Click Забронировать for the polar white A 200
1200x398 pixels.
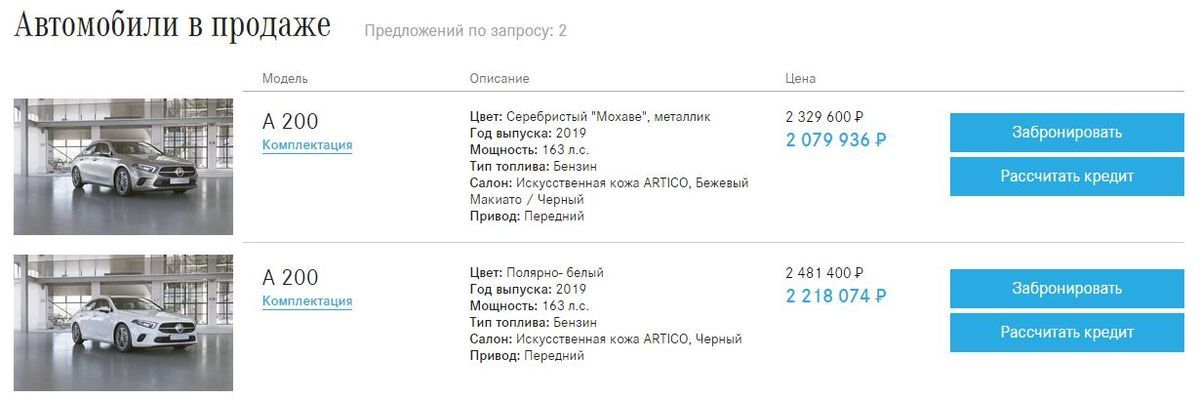click(x=1066, y=288)
